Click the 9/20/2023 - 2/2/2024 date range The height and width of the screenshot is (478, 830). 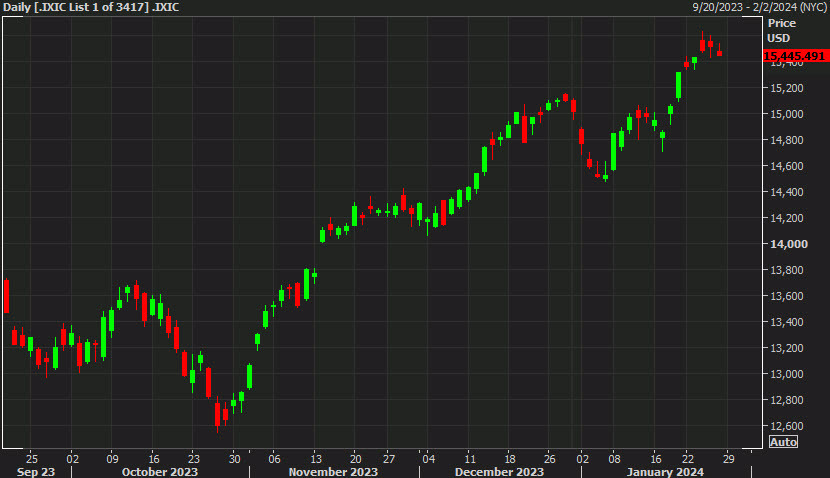pos(760,7)
